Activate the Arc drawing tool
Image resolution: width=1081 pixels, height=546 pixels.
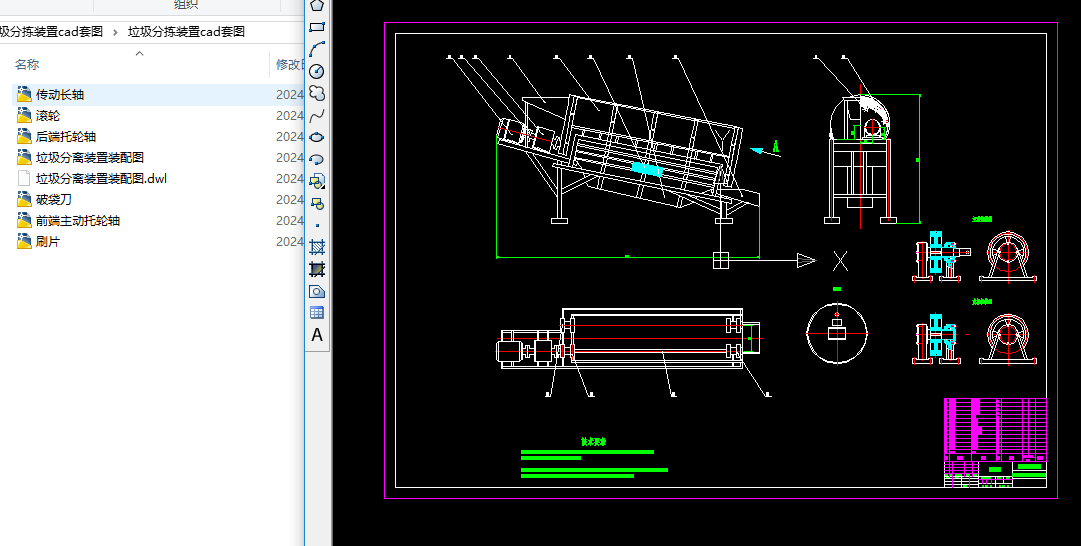point(317,49)
